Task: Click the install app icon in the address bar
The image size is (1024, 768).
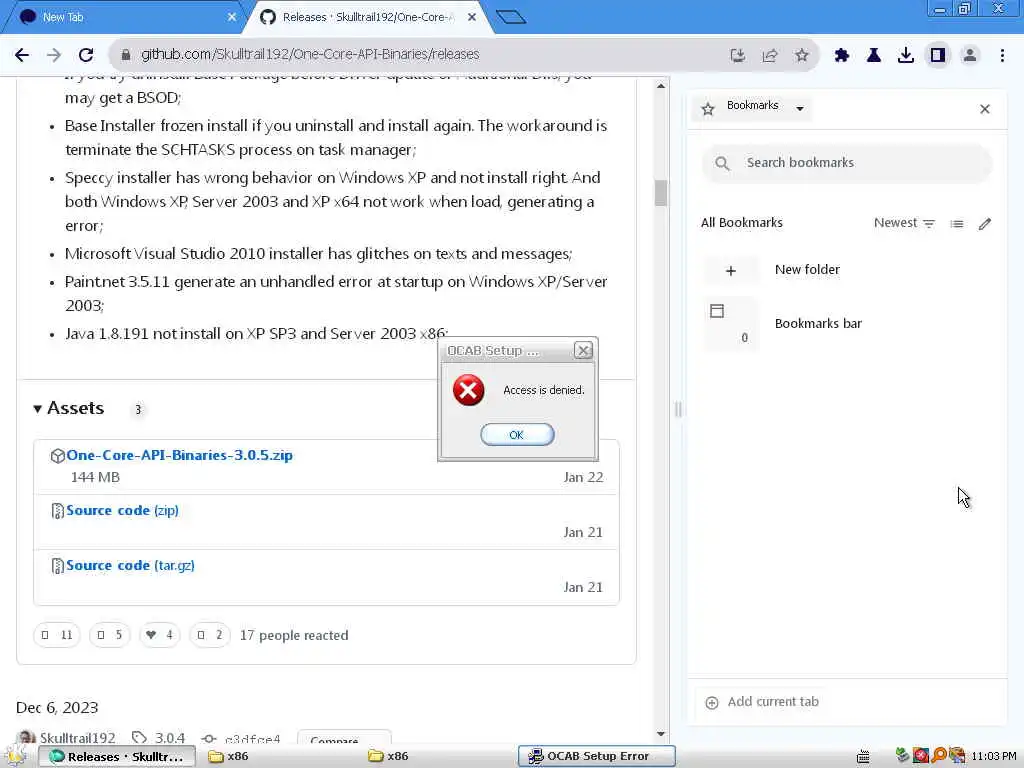Action: tap(737, 56)
